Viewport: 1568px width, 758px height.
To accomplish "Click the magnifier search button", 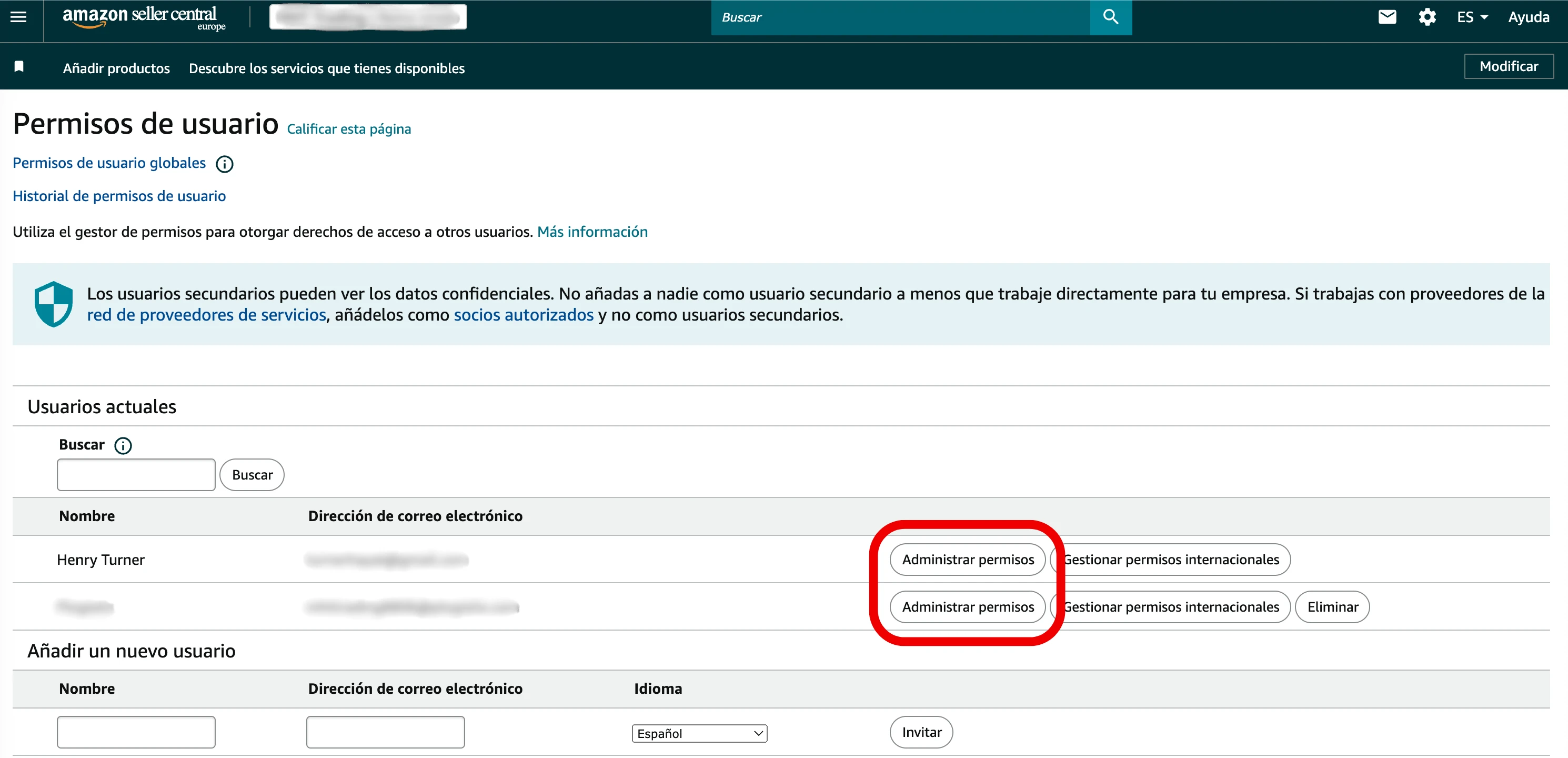I will coord(1110,17).
